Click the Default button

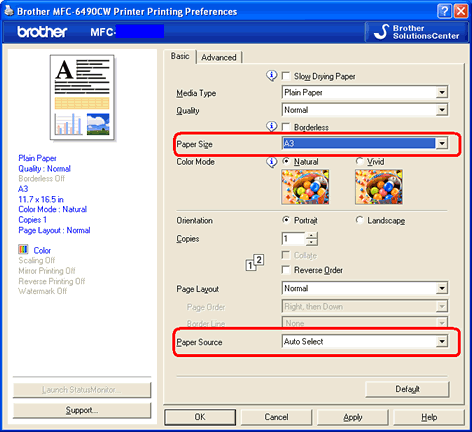coord(407,389)
